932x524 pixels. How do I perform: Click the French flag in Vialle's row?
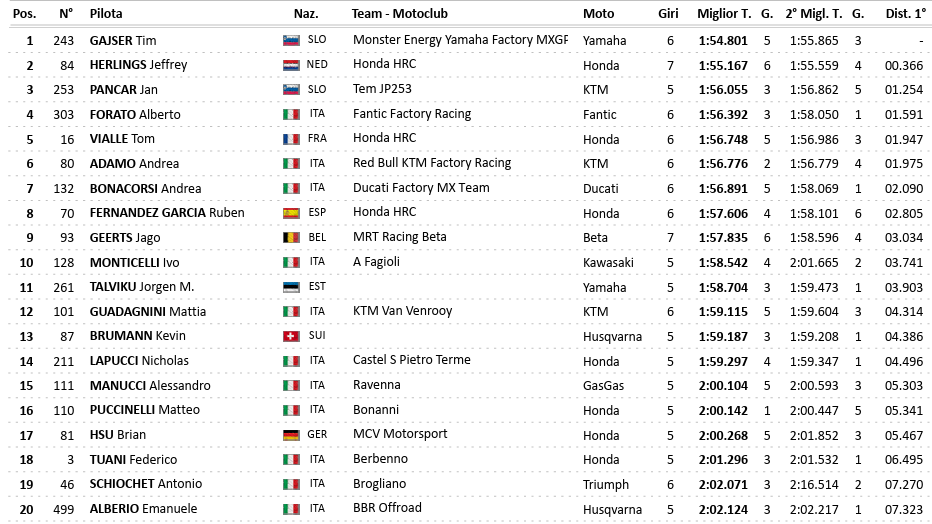(x=291, y=139)
